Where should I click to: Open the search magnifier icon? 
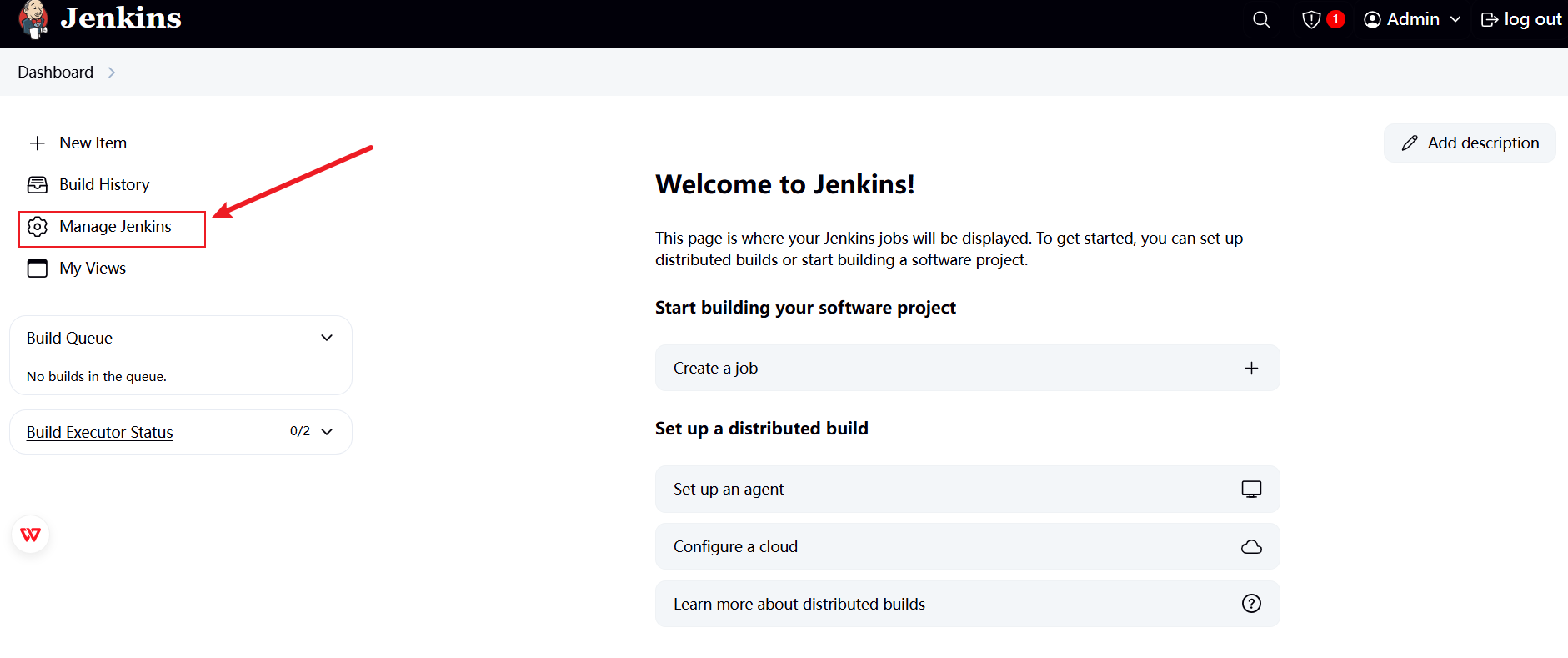tap(1261, 19)
